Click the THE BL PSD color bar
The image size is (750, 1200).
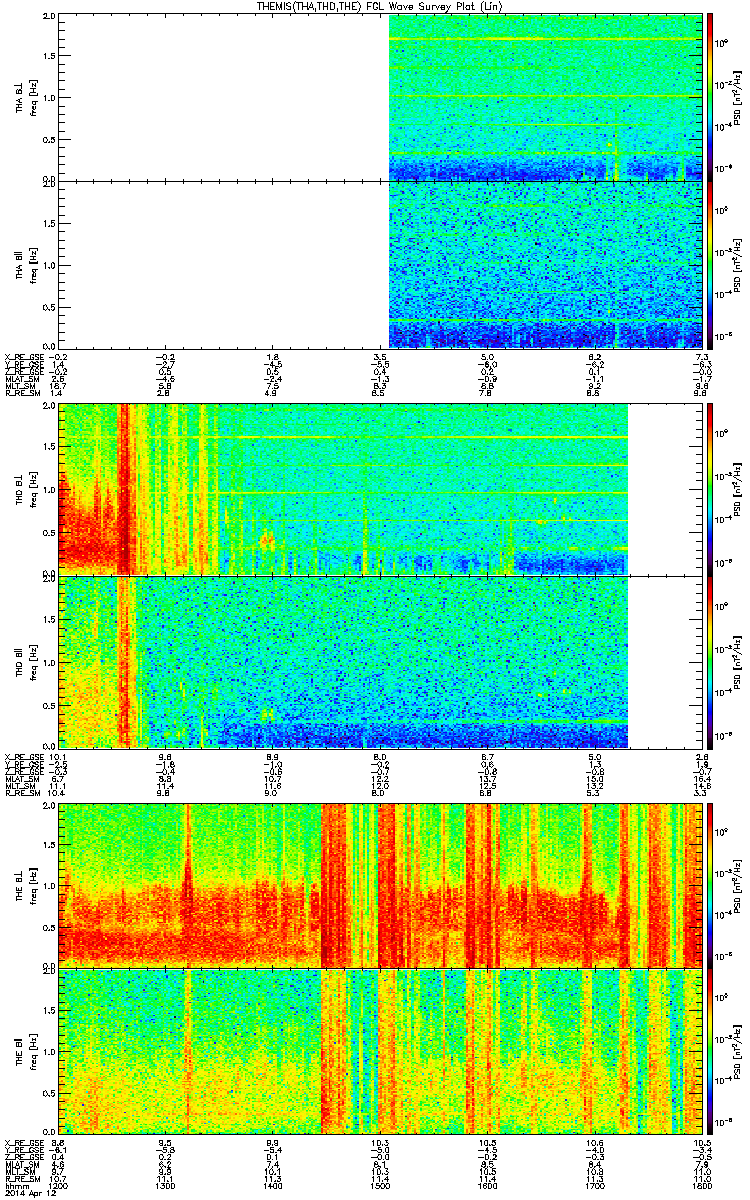[710, 886]
